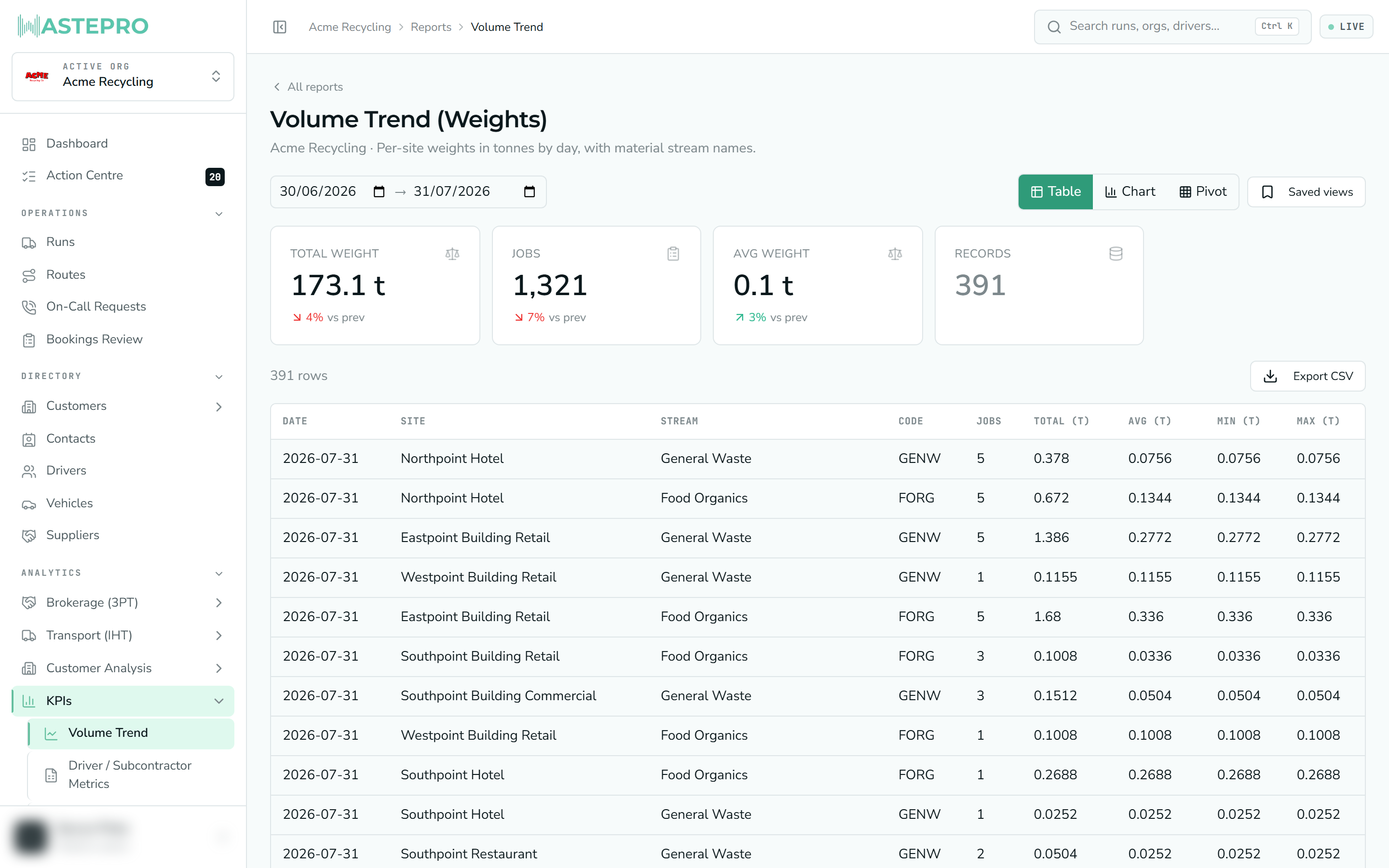This screenshot has width=1389, height=868.
Task: Open Acme Recycling breadcrumb
Action: [x=350, y=27]
